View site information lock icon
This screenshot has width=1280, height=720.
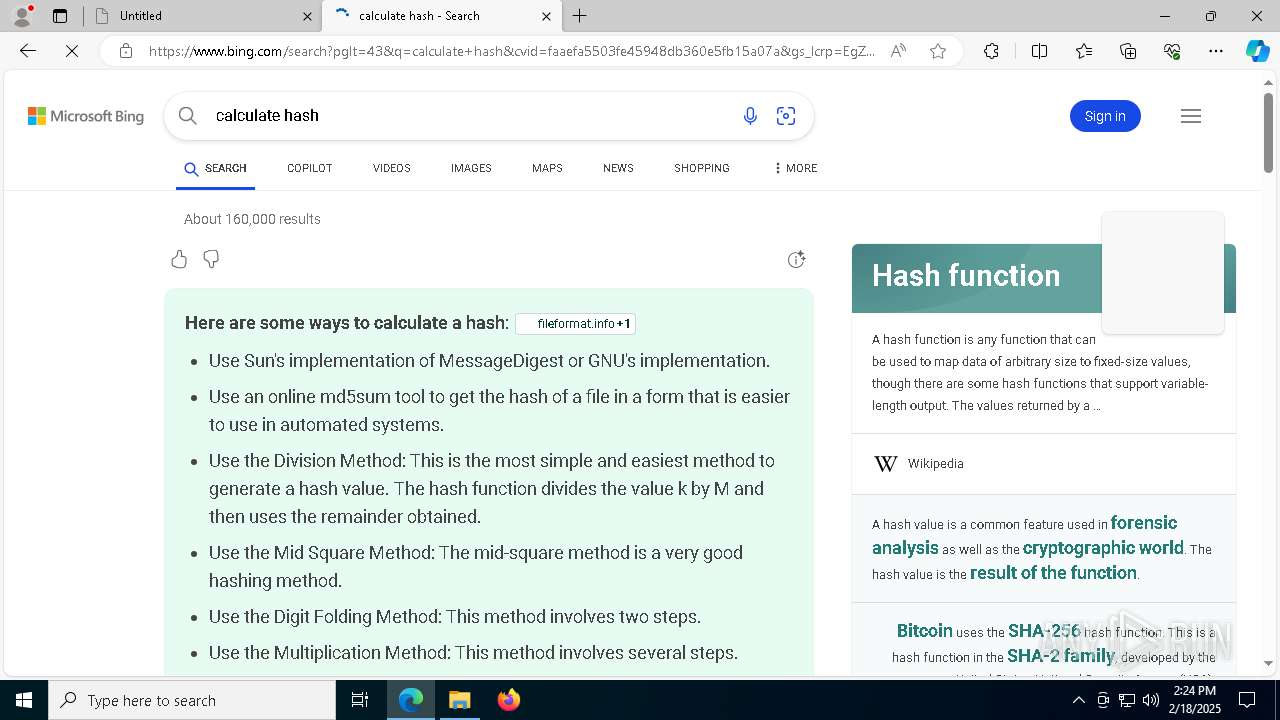tap(125, 51)
